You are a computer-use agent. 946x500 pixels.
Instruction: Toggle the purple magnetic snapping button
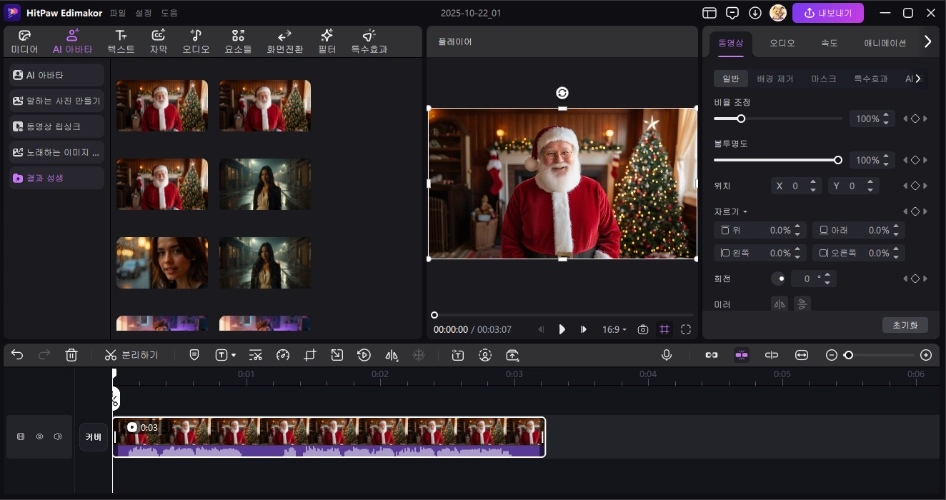[741, 355]
